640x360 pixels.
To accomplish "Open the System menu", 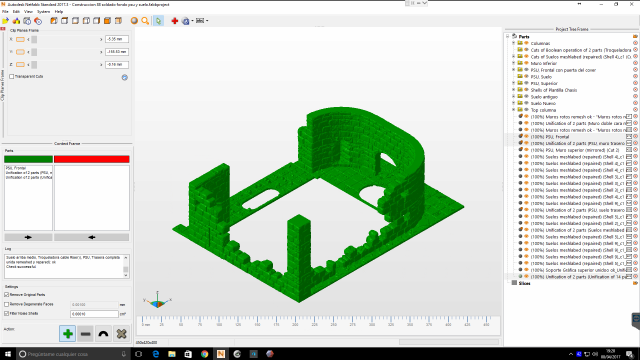I will (43, 12).
